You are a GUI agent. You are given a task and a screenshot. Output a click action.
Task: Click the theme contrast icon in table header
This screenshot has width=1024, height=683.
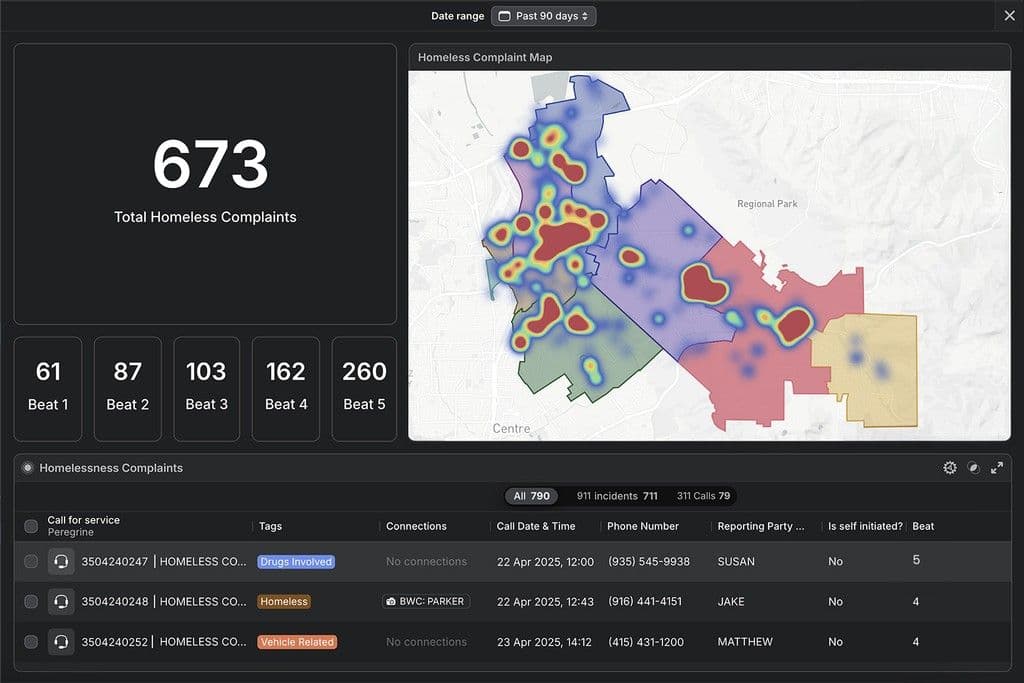pos(973,468)
